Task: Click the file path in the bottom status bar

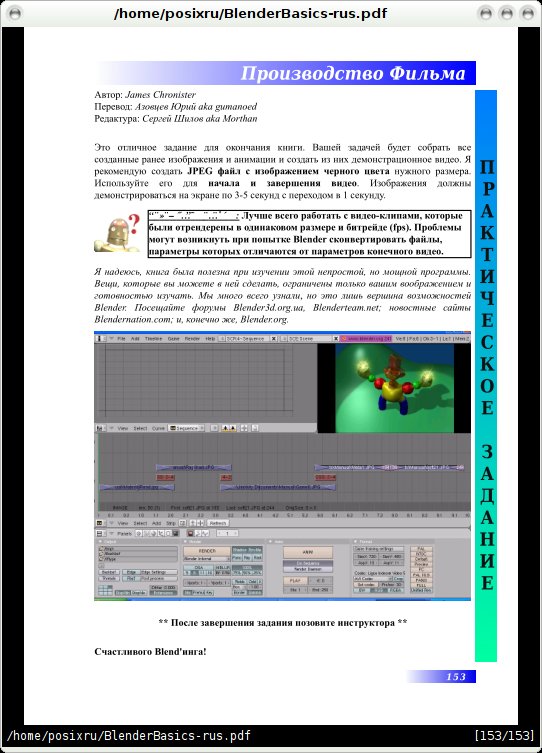Action: (x=129, y=736)
